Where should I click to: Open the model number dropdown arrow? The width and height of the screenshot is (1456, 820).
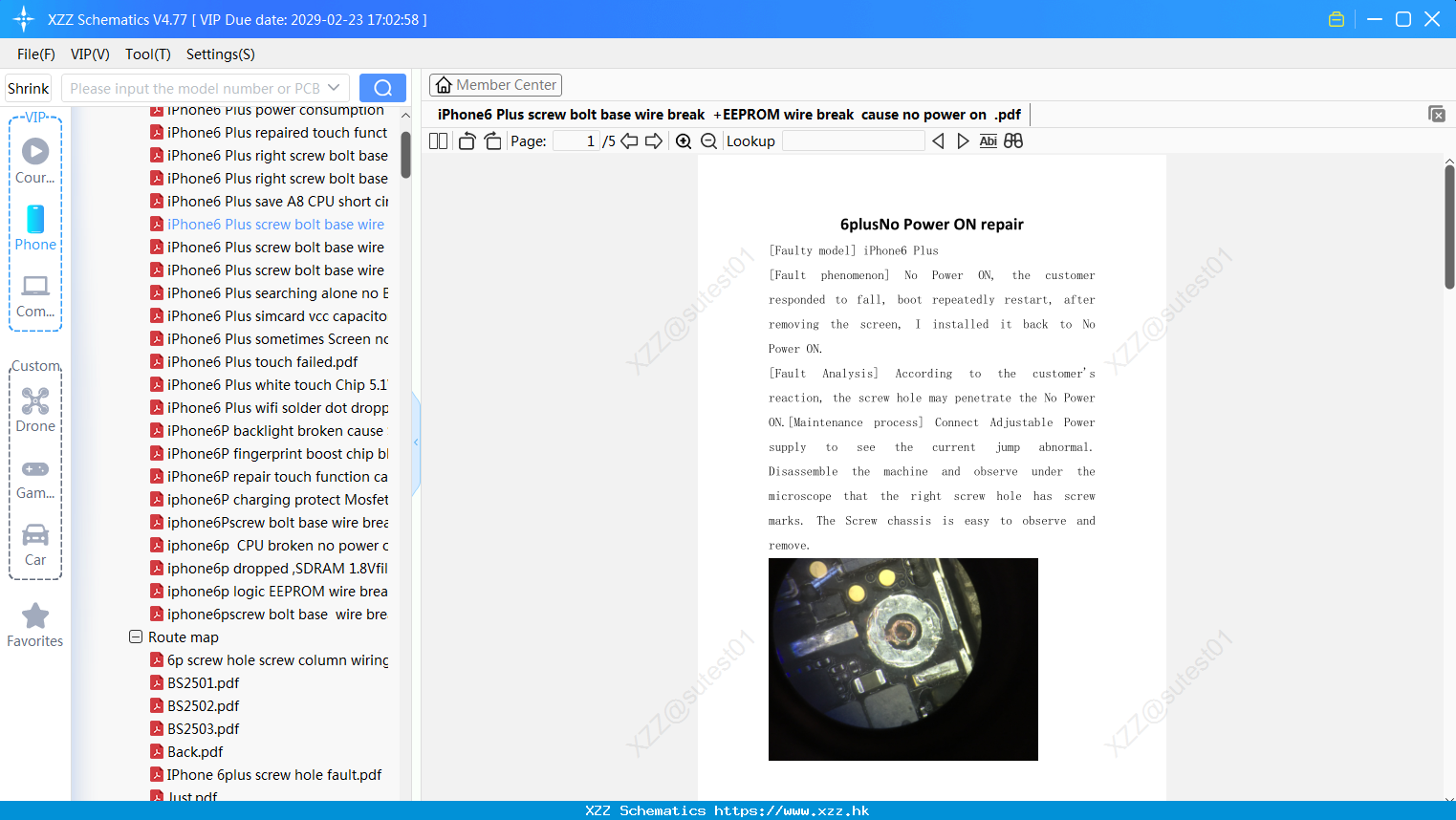click(x=334, y=88)
